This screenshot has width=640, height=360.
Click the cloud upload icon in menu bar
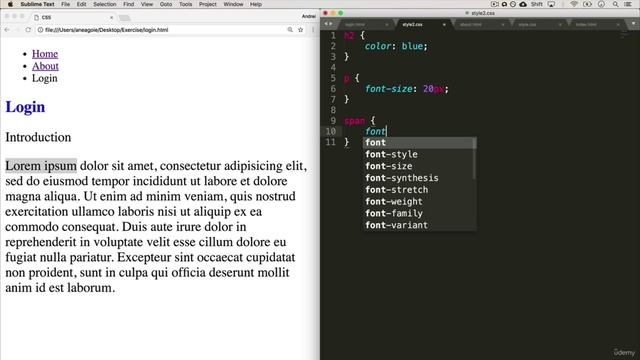click(x=523, y=4)
